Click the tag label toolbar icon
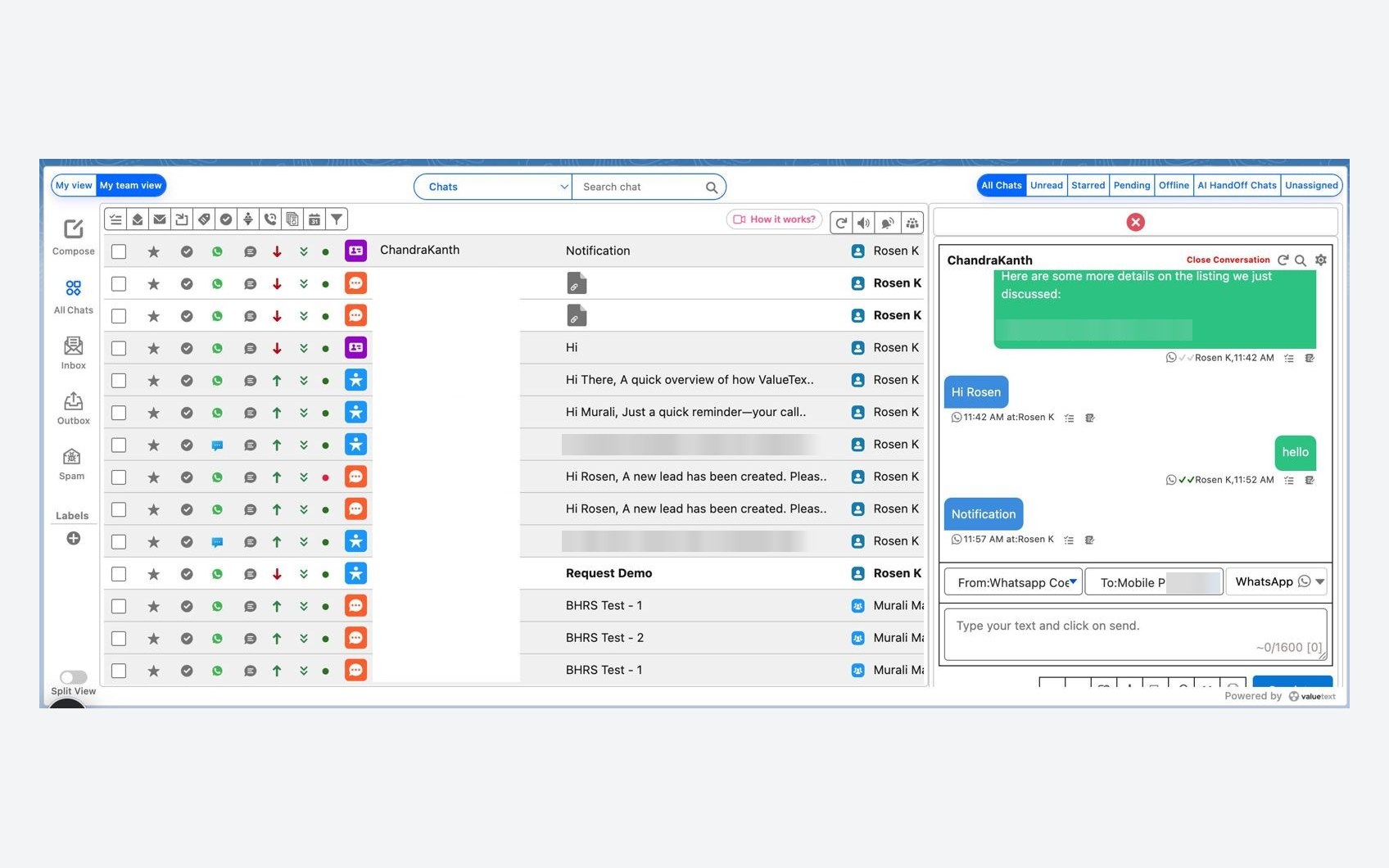1389x868 pixels. 204,219
